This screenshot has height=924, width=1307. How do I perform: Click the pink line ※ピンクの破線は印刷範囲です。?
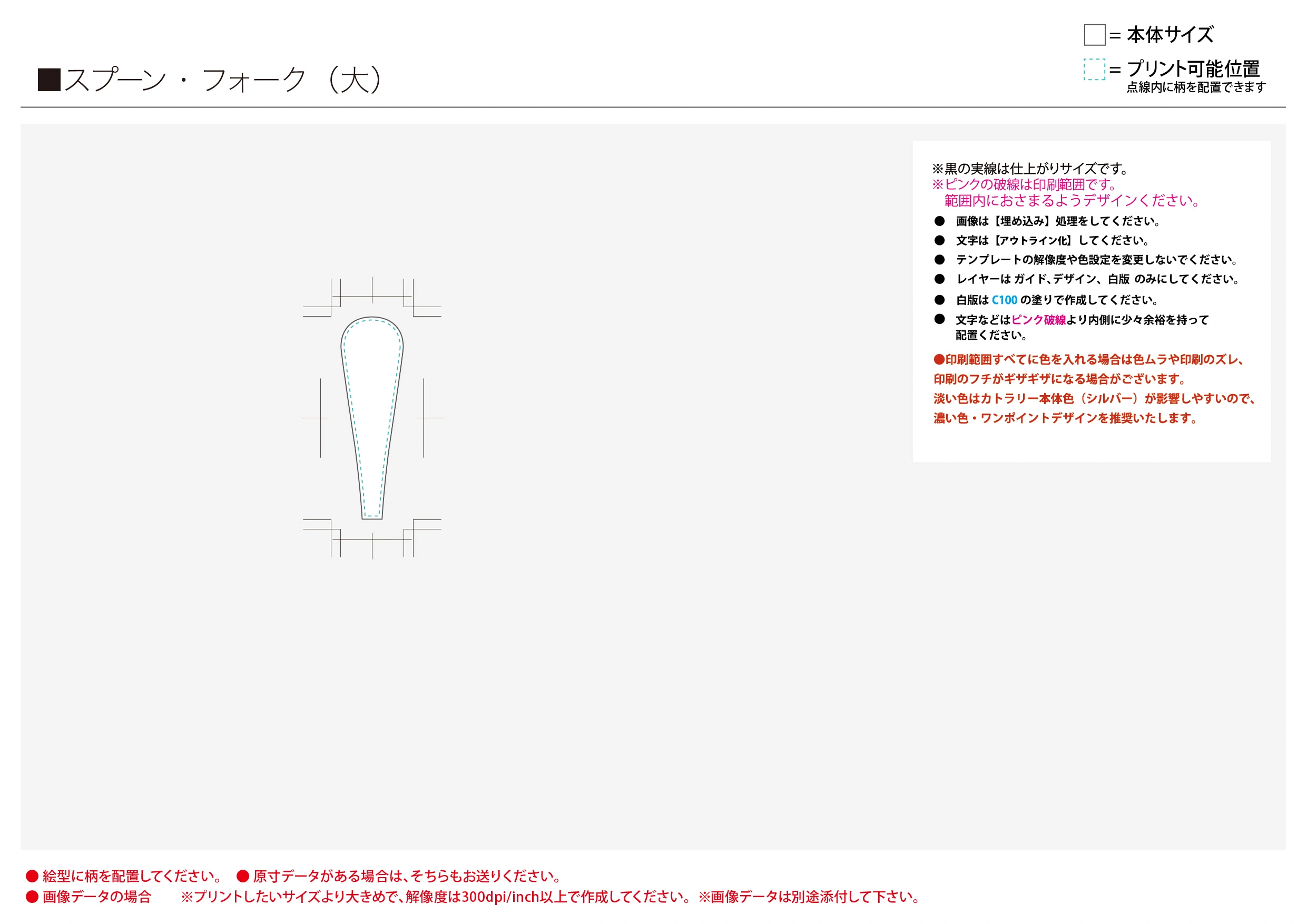pos(1024,184)
